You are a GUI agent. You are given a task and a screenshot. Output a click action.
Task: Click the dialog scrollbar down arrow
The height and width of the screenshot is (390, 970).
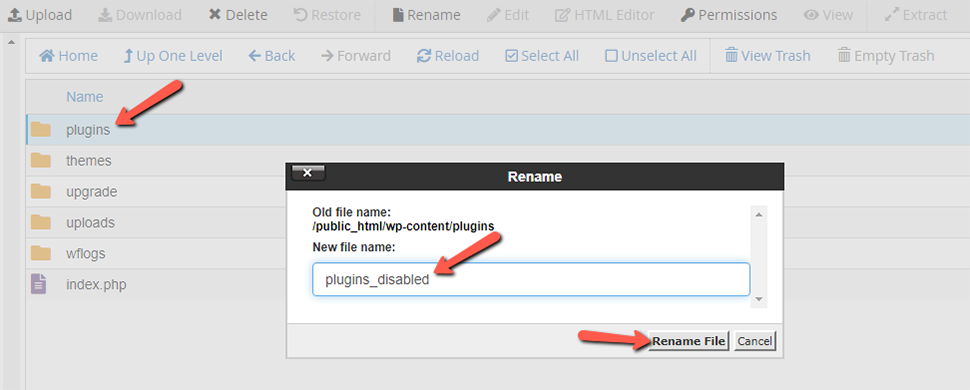(x=759, y=299)
